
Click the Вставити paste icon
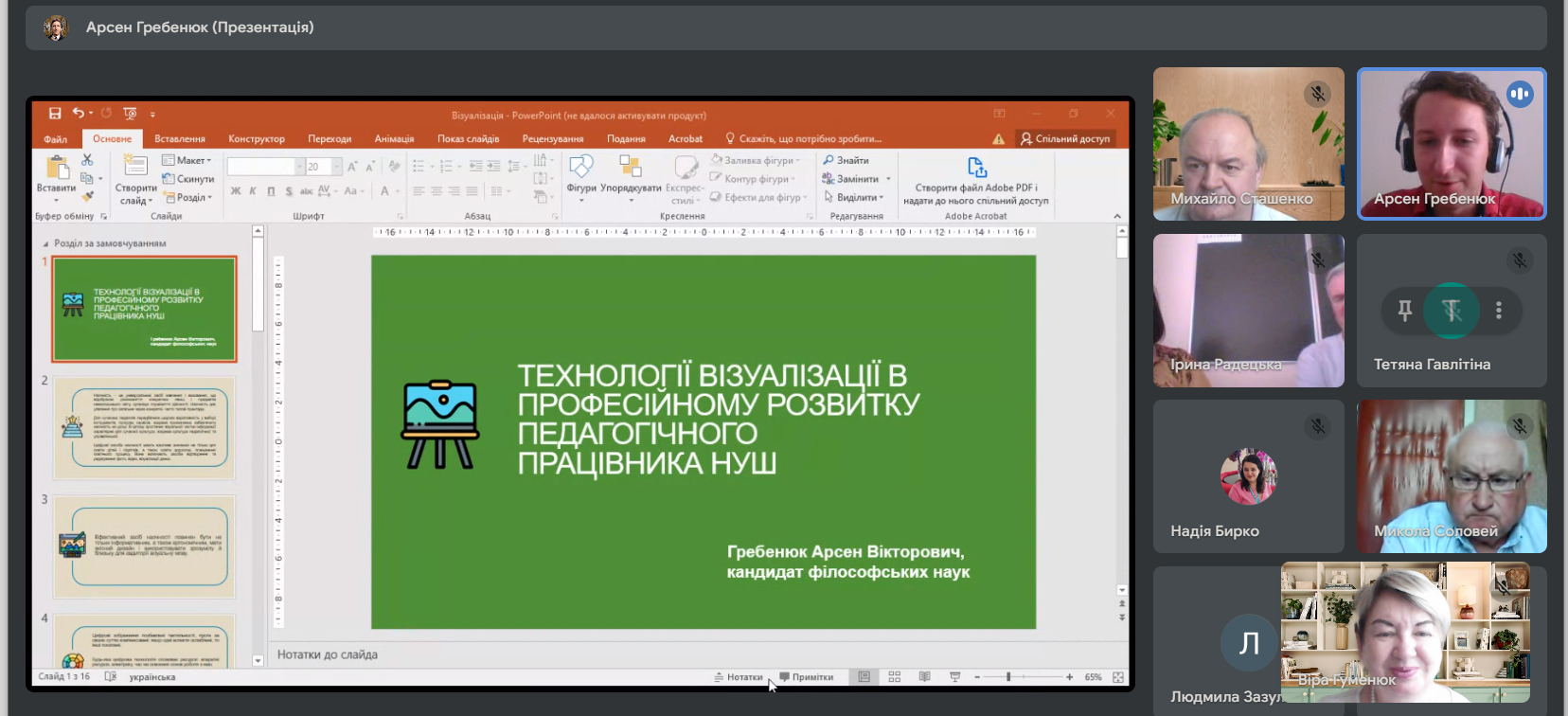tap(58, 169)
